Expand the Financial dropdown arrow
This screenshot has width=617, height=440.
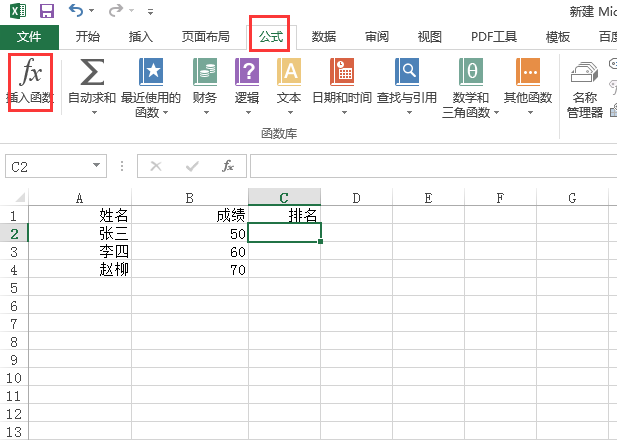206,113
